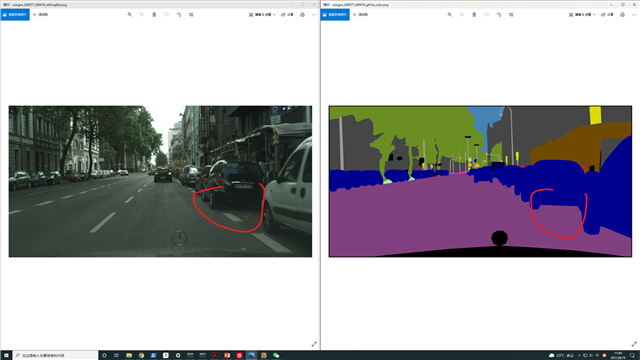640x360 pixels.
Task: Enter fullscreen in left Photos window
Action: point(314,344)
